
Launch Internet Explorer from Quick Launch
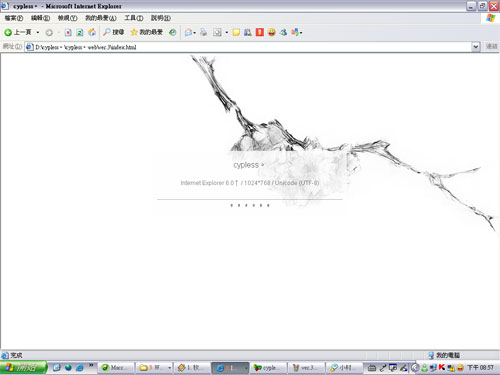tap(80, 368)
